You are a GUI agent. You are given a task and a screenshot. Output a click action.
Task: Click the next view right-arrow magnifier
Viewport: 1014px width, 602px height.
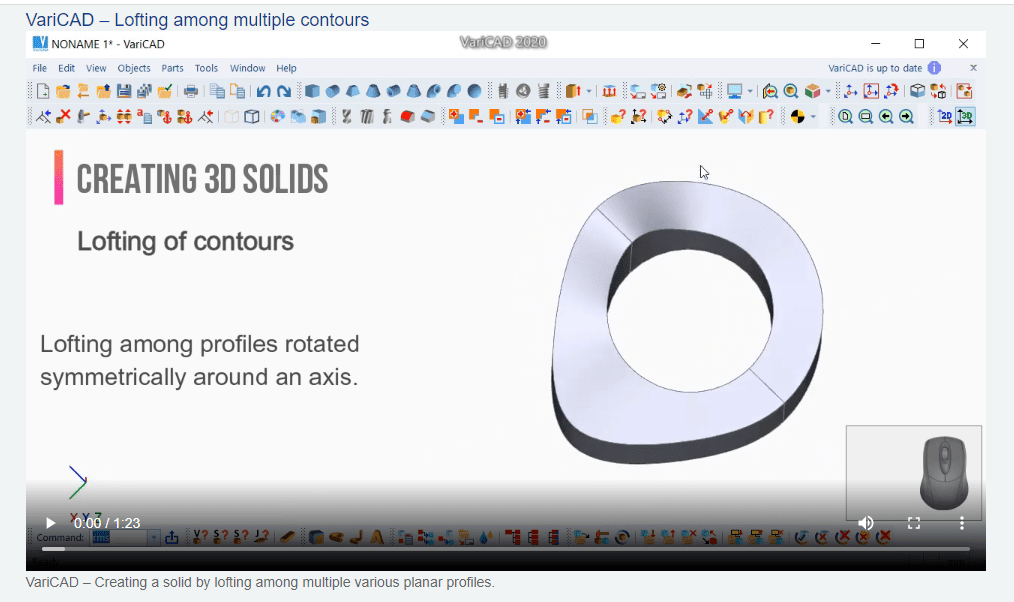(x=907, y=116)
